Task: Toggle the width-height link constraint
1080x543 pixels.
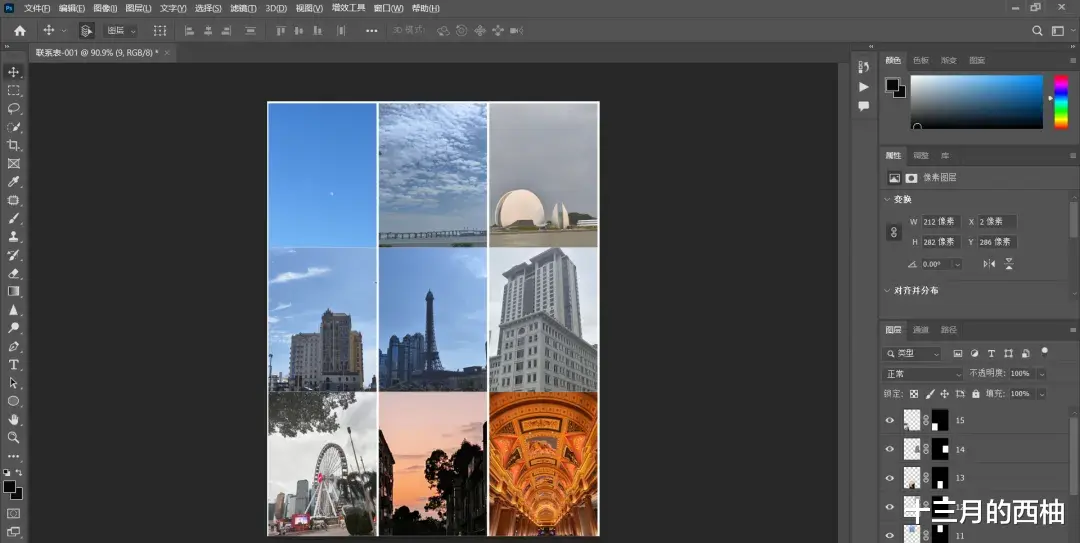Action: 894,232
